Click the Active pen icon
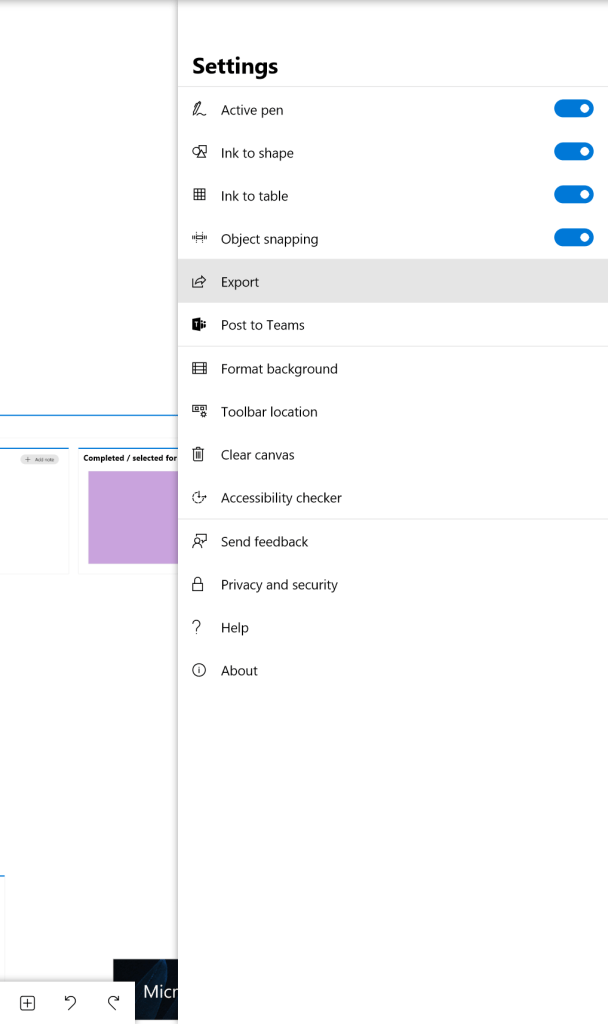 pos(199,110)
